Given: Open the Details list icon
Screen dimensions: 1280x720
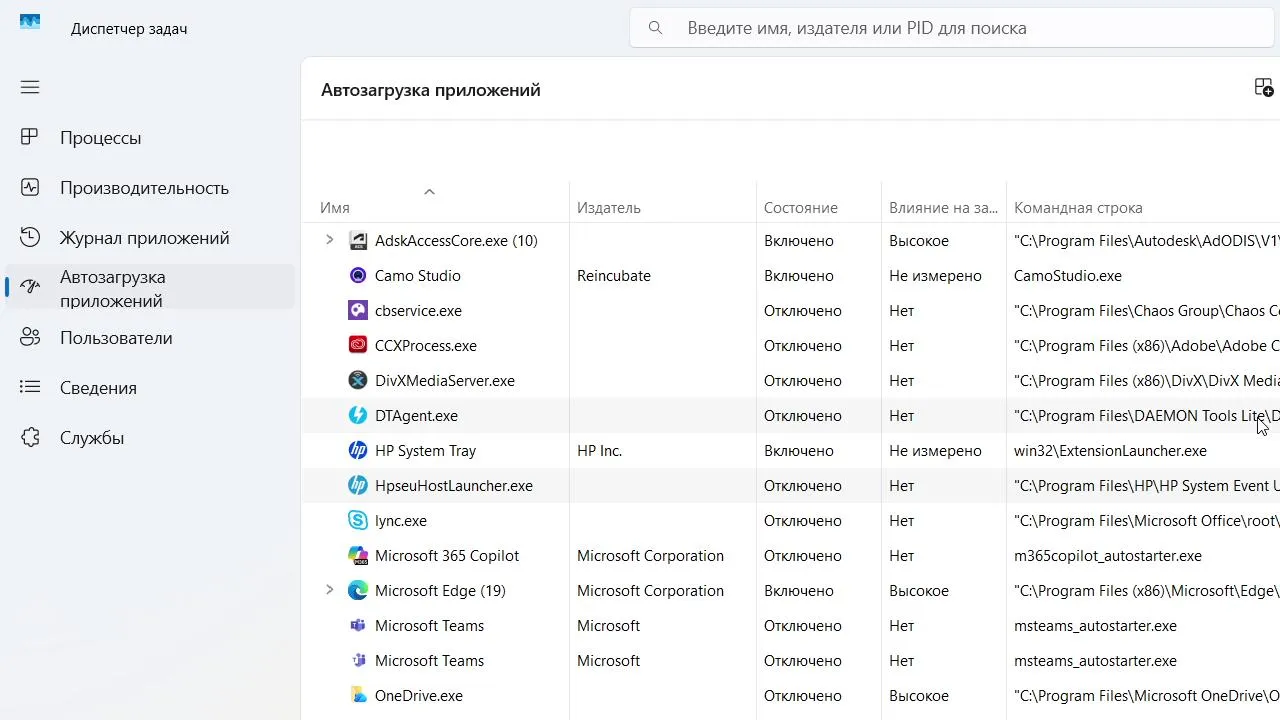Looking at the screenshot, I should tap(30, 387).
